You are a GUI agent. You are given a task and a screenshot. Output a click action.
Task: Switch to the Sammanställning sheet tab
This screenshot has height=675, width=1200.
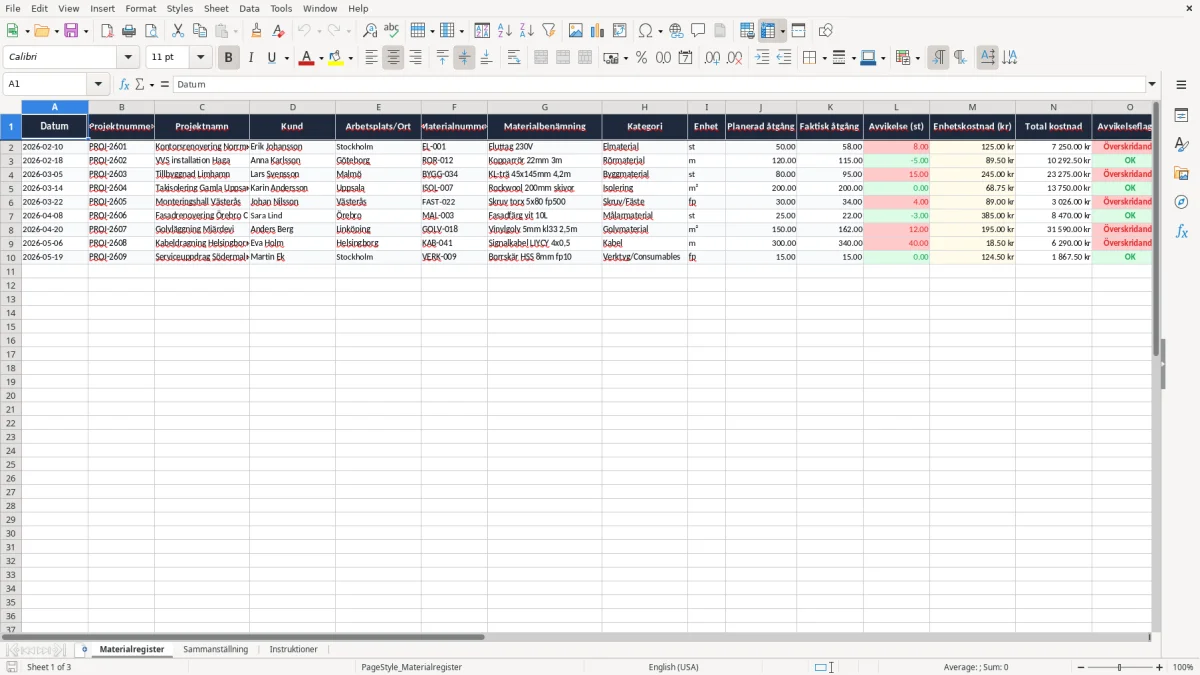click(215, 650)
